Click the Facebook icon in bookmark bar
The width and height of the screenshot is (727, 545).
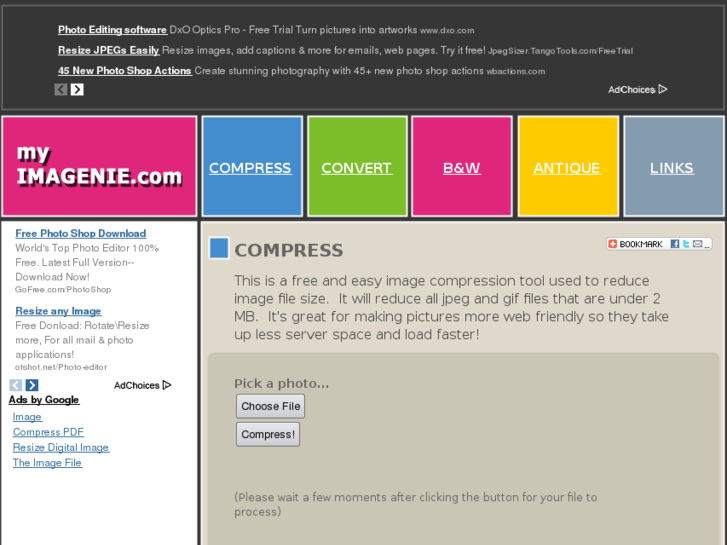click(675, 244)
